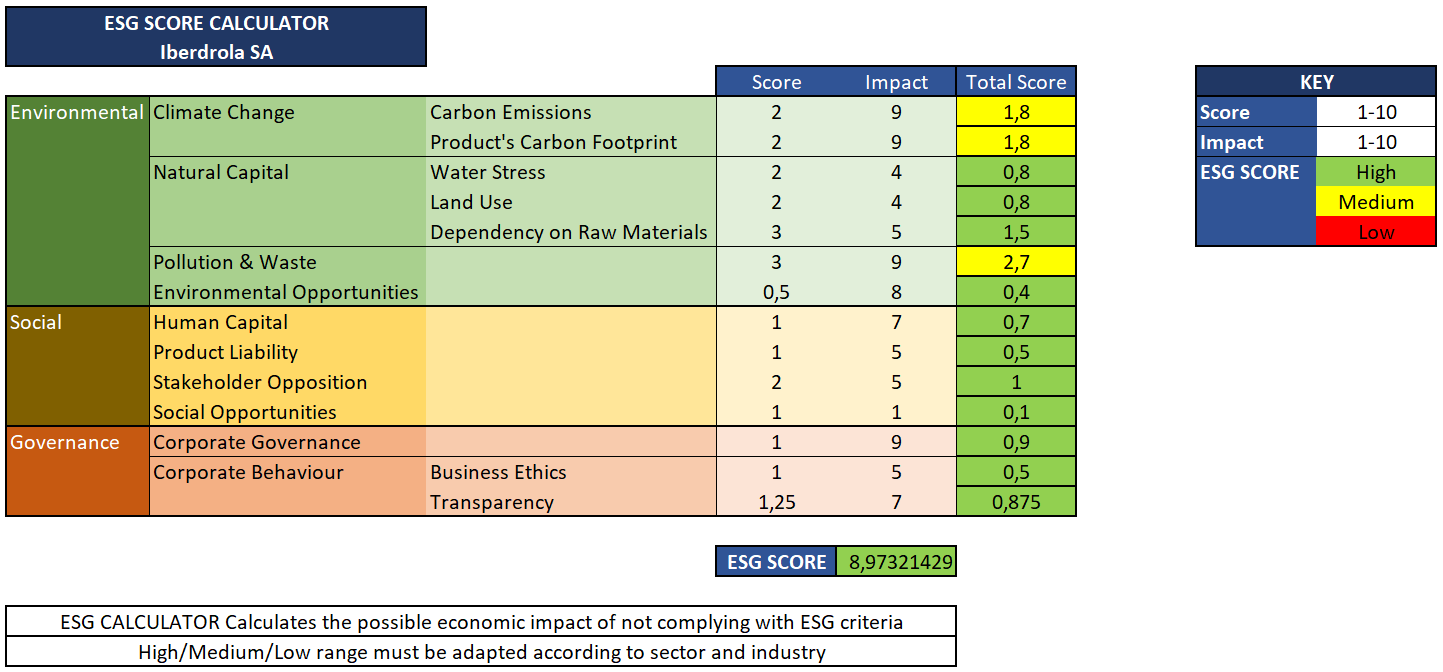Select the Transparency total score 0,875
The width and height of the screenshot is (1443, 672).
click(x=1016, y=502)
